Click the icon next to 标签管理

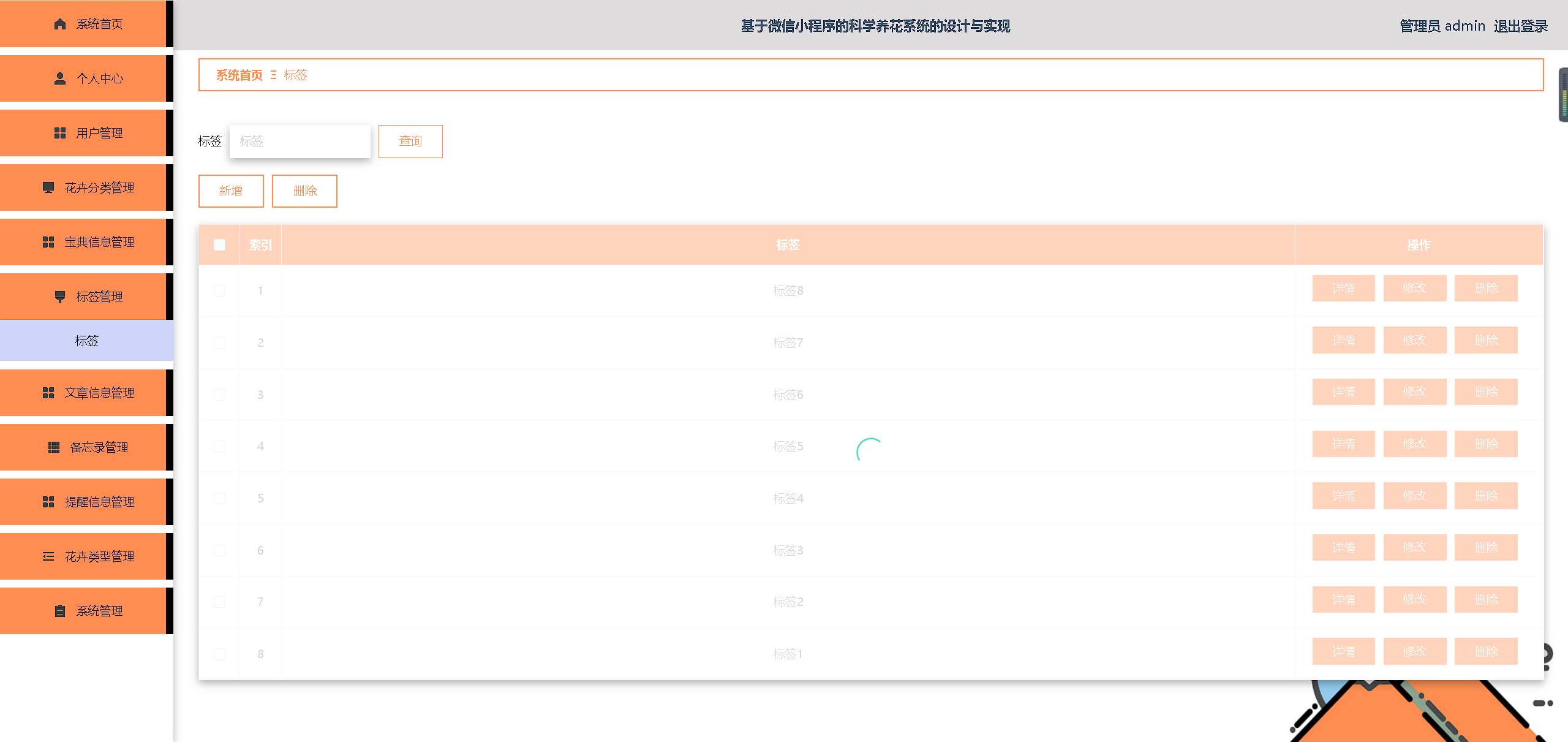pyautogui.click(x=60, y=297)
